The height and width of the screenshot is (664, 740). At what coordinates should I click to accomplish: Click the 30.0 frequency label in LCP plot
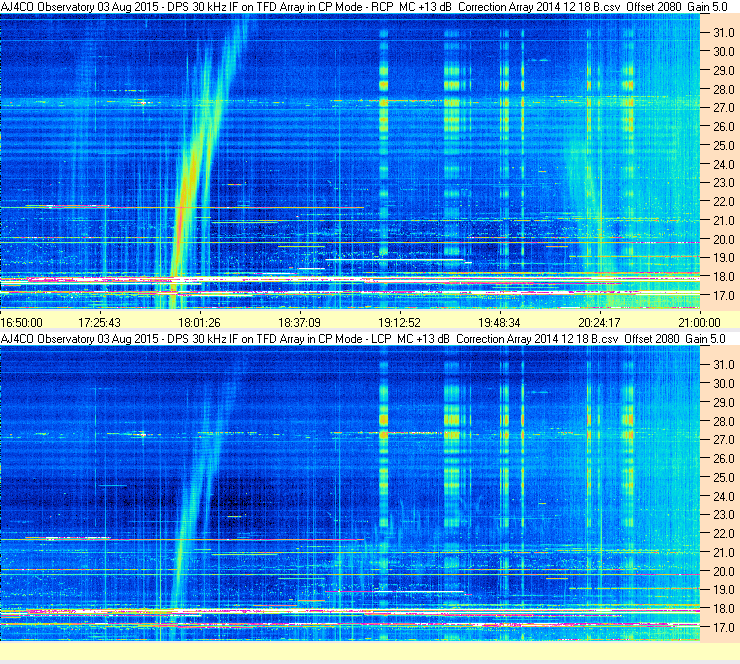723,384
